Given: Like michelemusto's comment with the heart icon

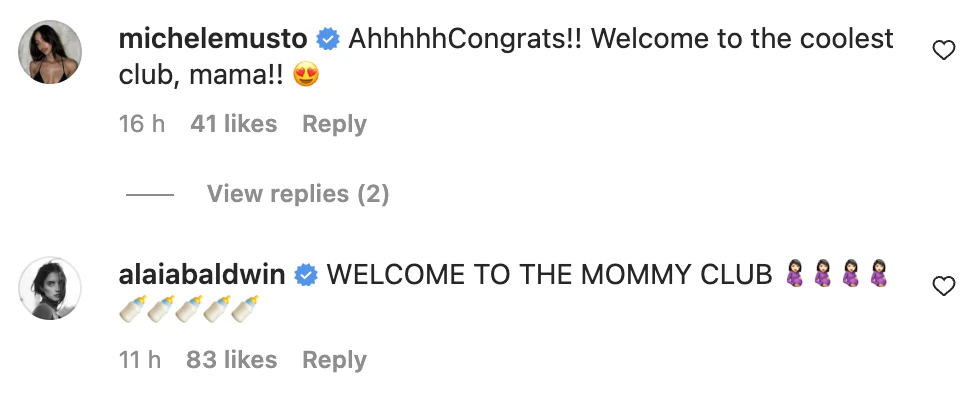Looking at the screenshot, I should tap(943, 51).
